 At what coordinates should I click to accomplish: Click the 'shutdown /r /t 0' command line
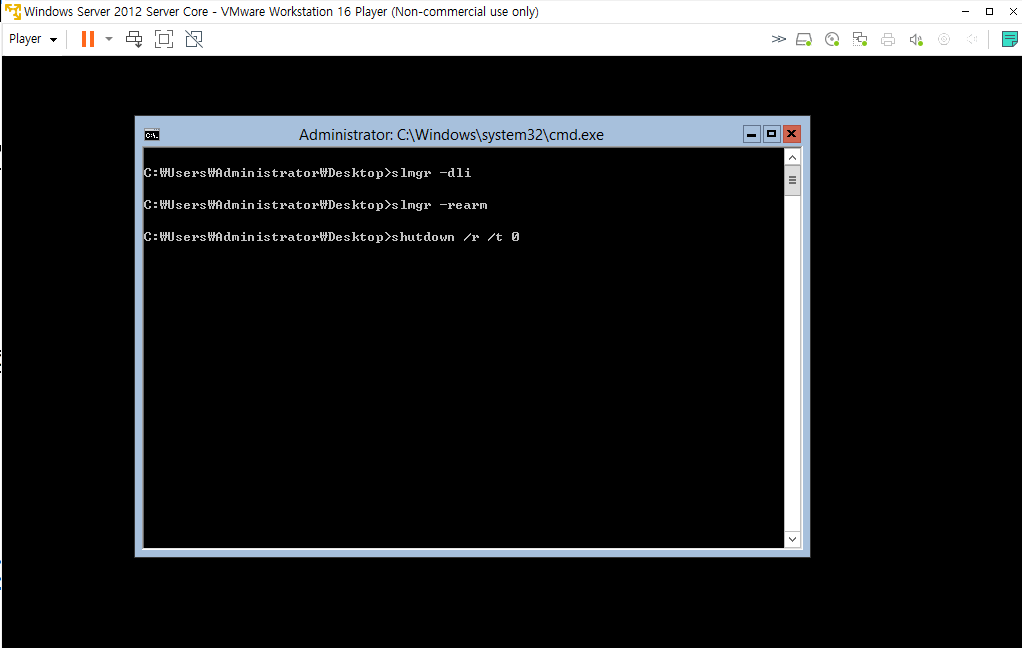coord(331,237)
